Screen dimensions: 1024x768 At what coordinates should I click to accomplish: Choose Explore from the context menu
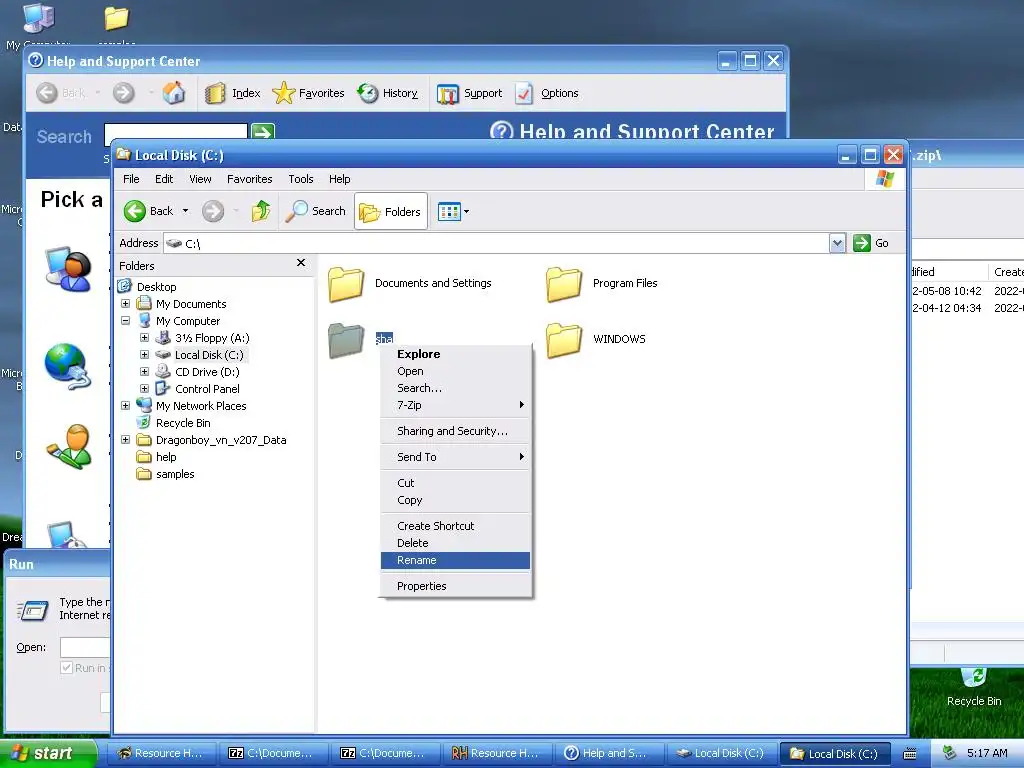click(x=455, y=354)
